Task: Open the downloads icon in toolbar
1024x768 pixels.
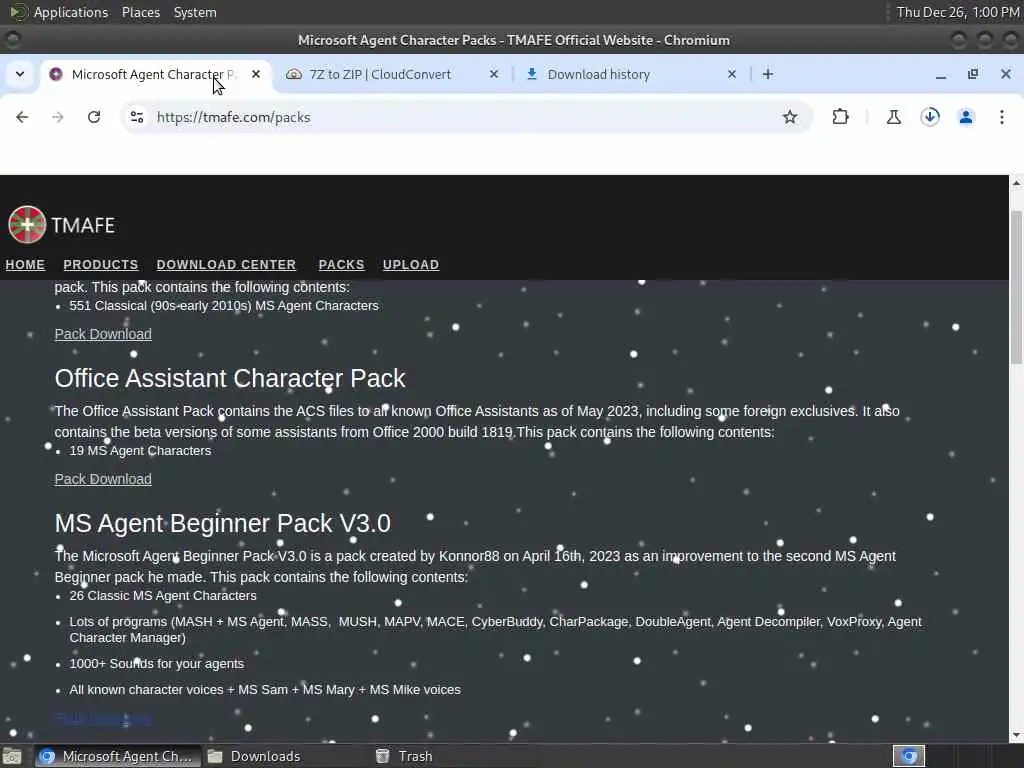Action: click(x=930, y=117)
